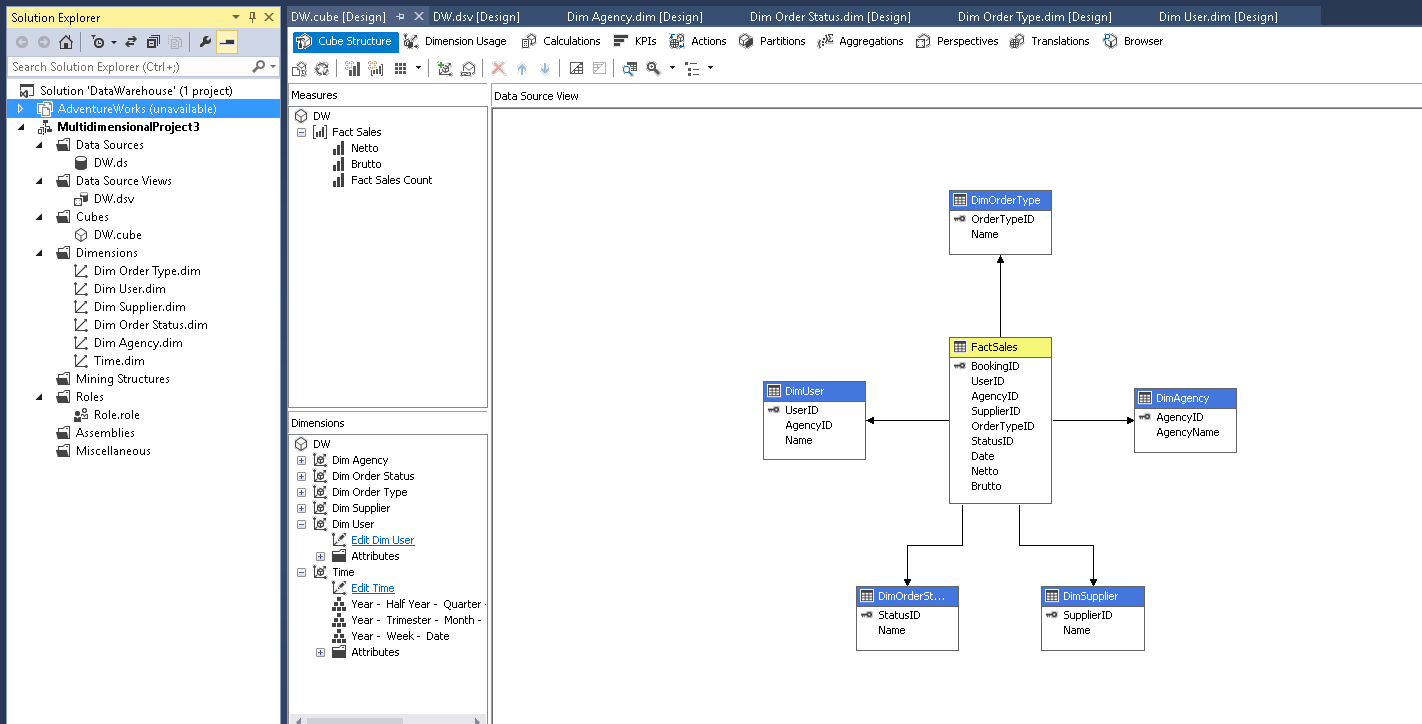Click the New Measure toolbar icon
This screenshot has height=724, width=1422.
point(353,68)
